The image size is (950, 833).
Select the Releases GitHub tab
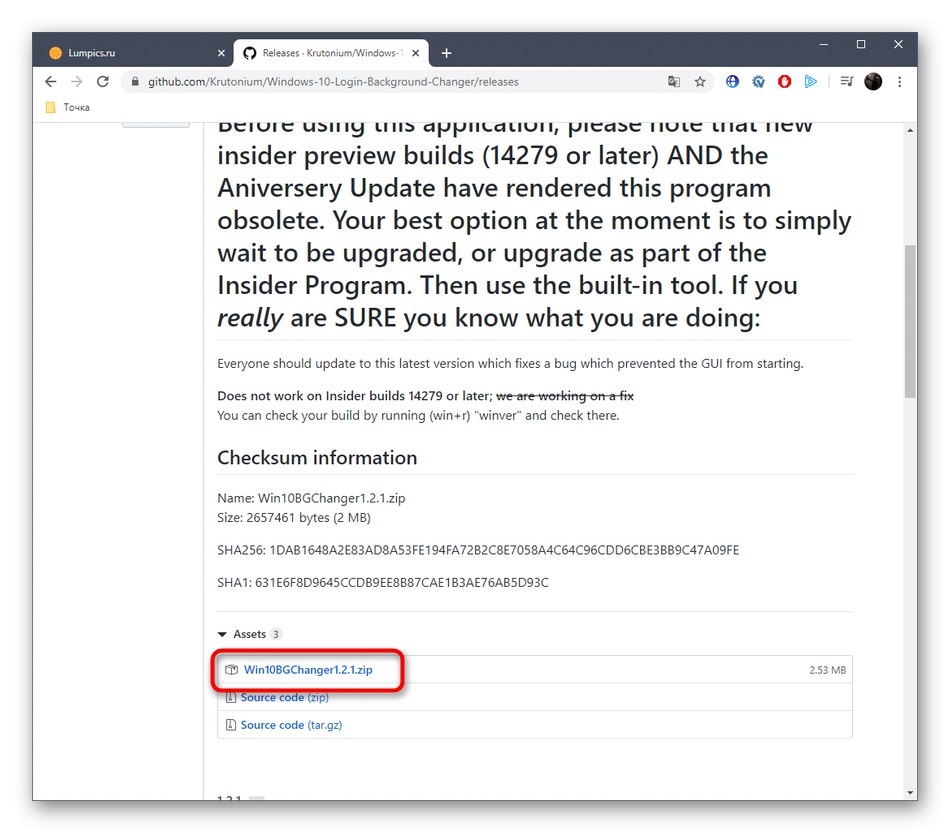330,52
